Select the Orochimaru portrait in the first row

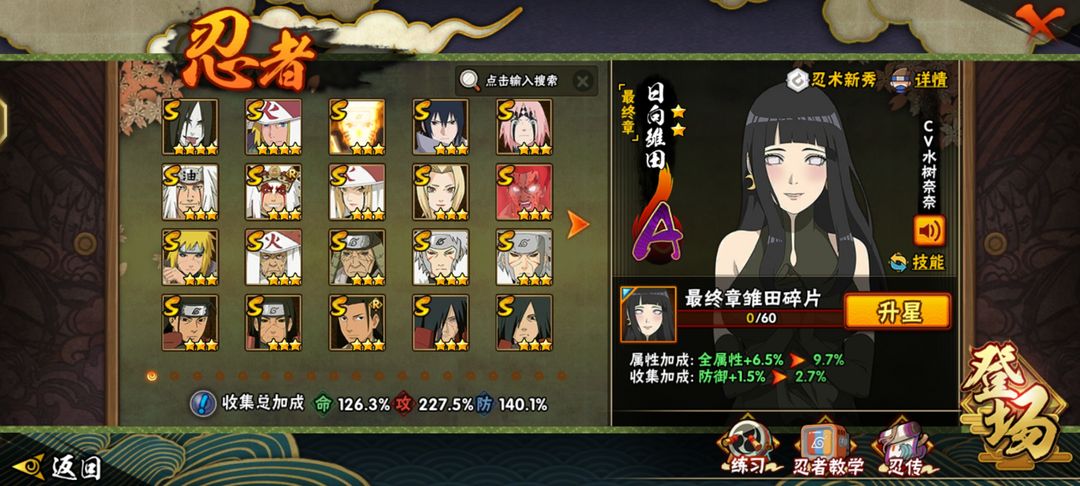click(190, 127)
